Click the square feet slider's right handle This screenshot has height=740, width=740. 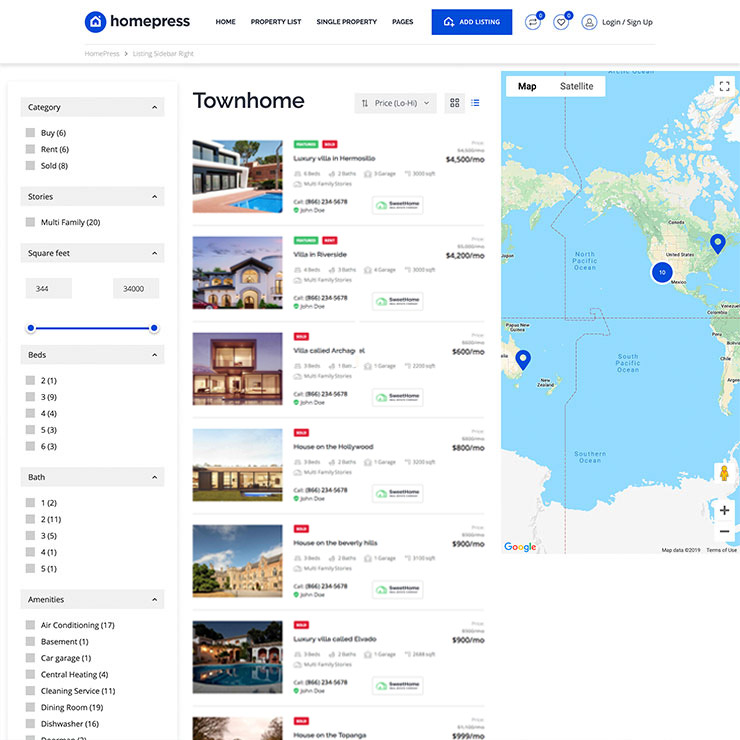[x=154, y=328]
